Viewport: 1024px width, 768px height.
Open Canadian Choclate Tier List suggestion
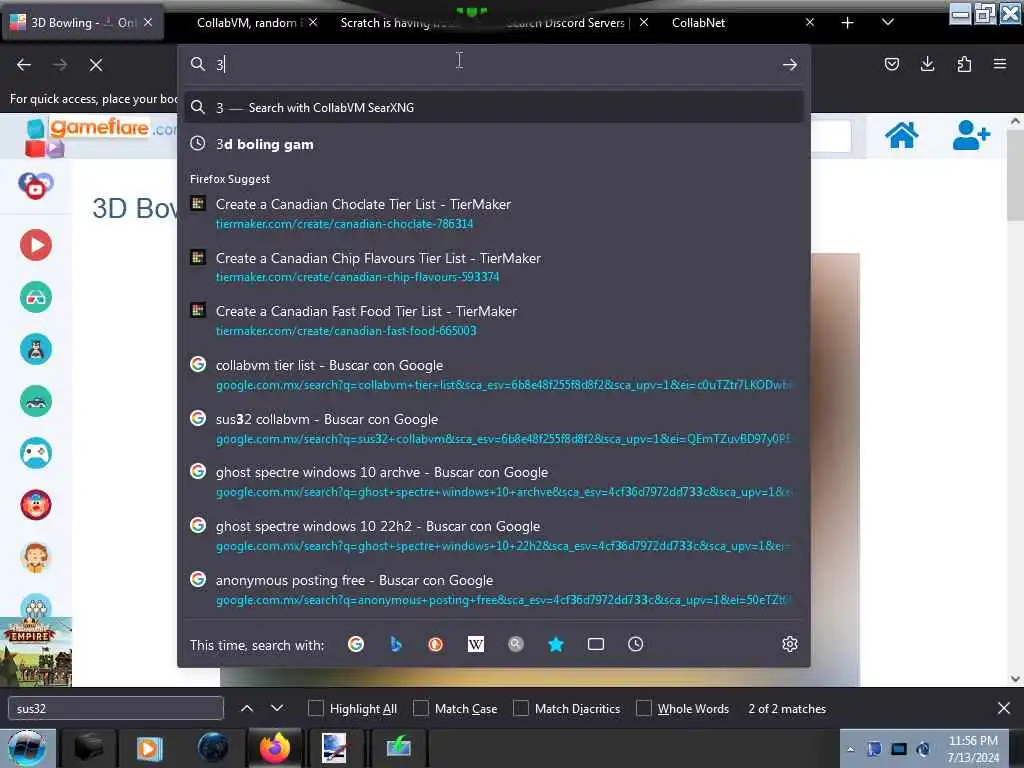pos(494,214)
